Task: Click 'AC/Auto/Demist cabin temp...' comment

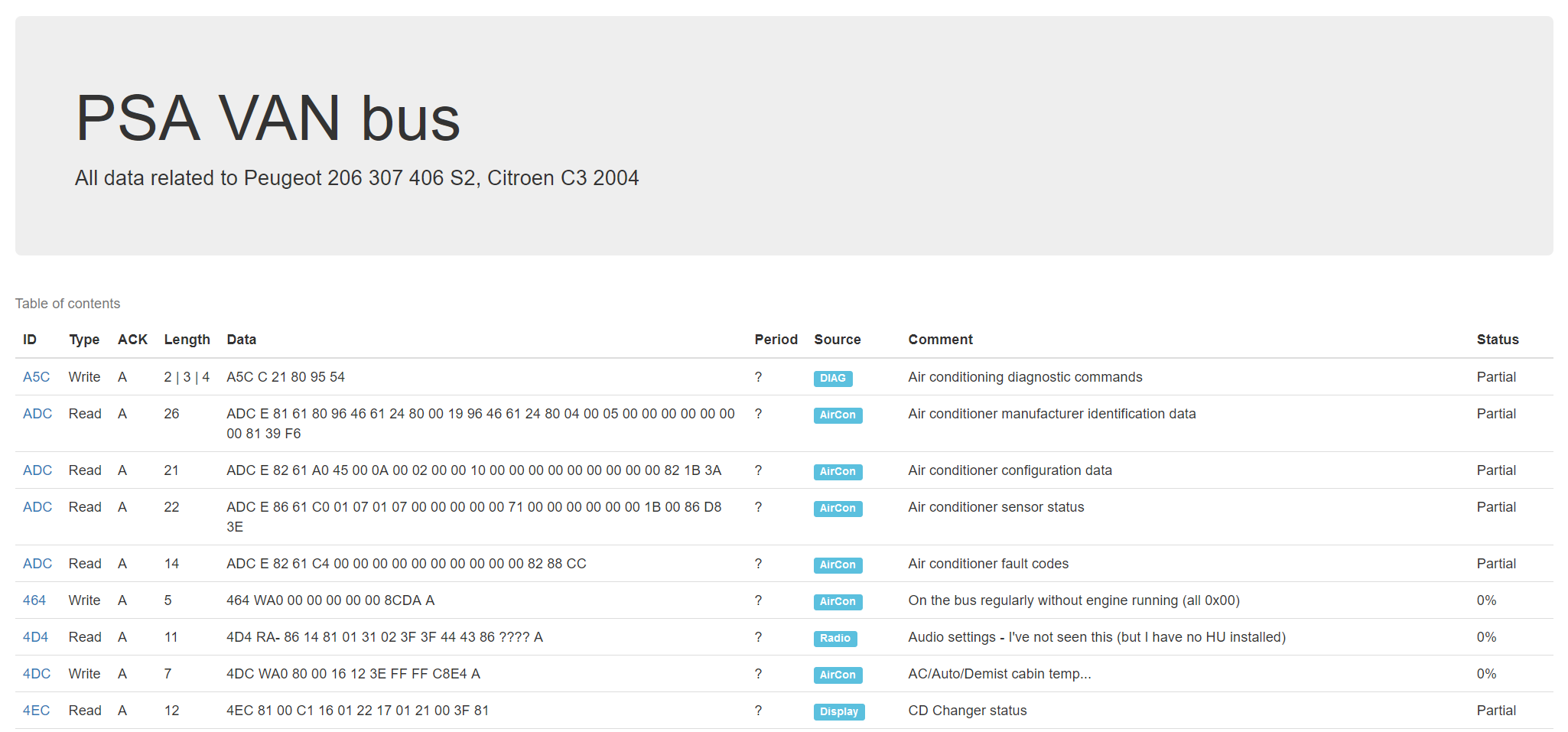Action: 1000,674
